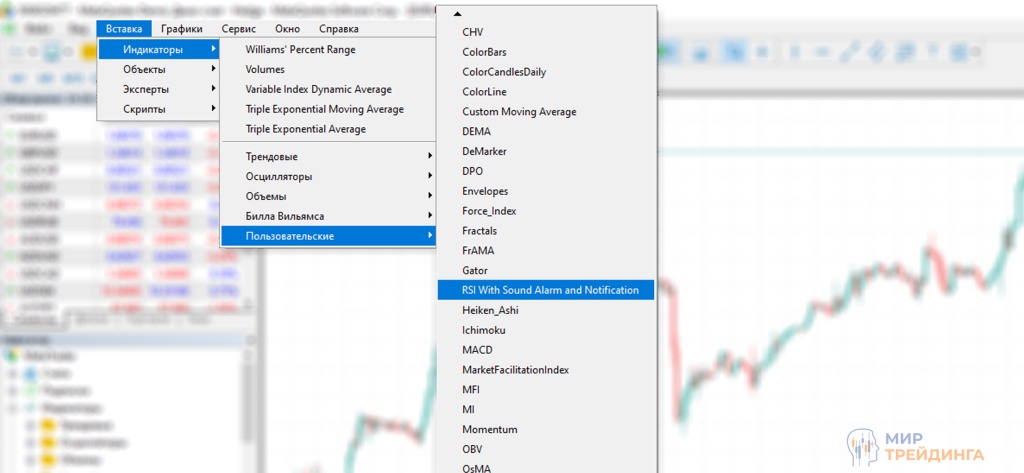Pick the Heiken_Ashi custom indicator
This screenshot has width=1024, height=473.
(490, 310)
